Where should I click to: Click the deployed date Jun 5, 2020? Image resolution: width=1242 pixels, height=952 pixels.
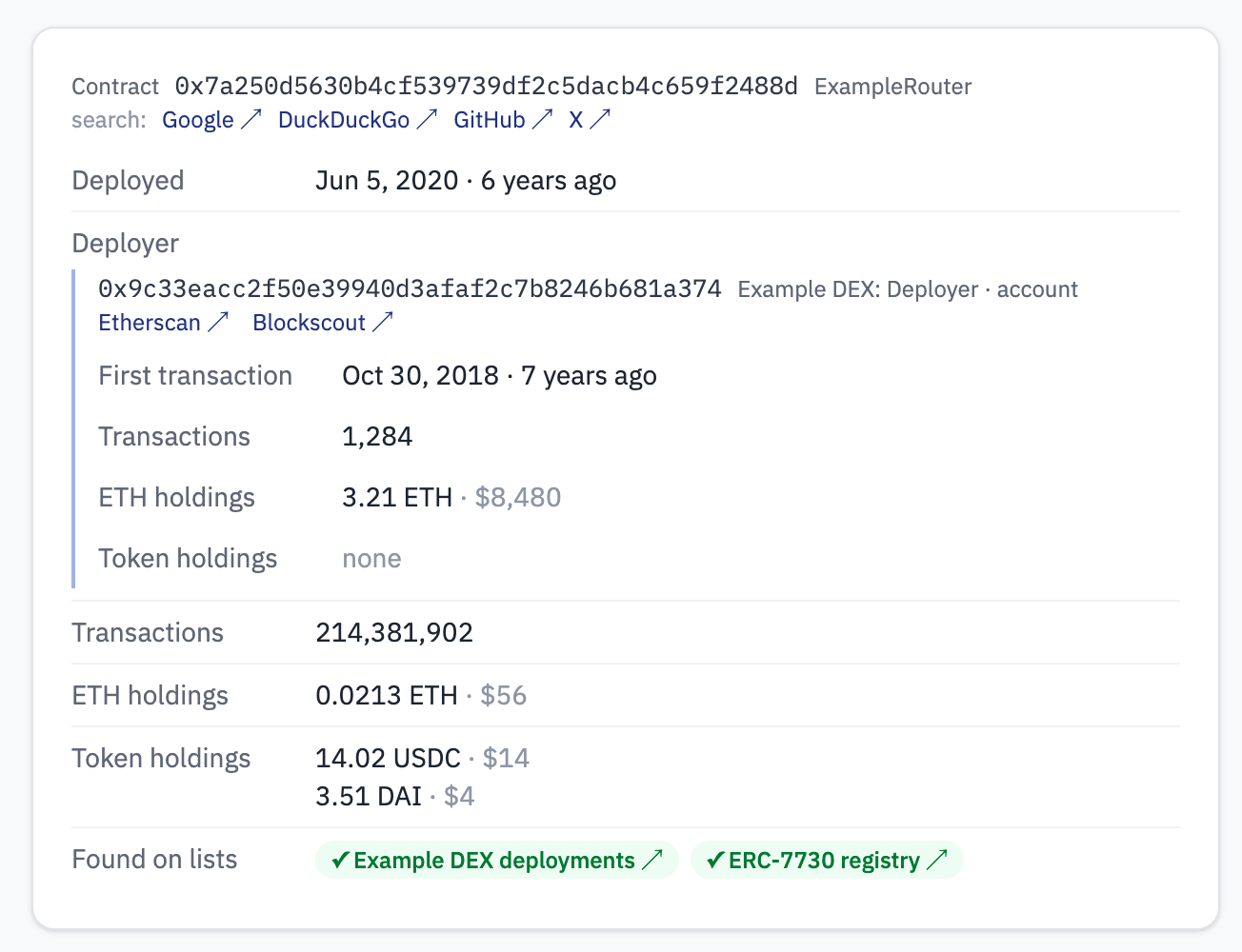[x=387, y=181]
